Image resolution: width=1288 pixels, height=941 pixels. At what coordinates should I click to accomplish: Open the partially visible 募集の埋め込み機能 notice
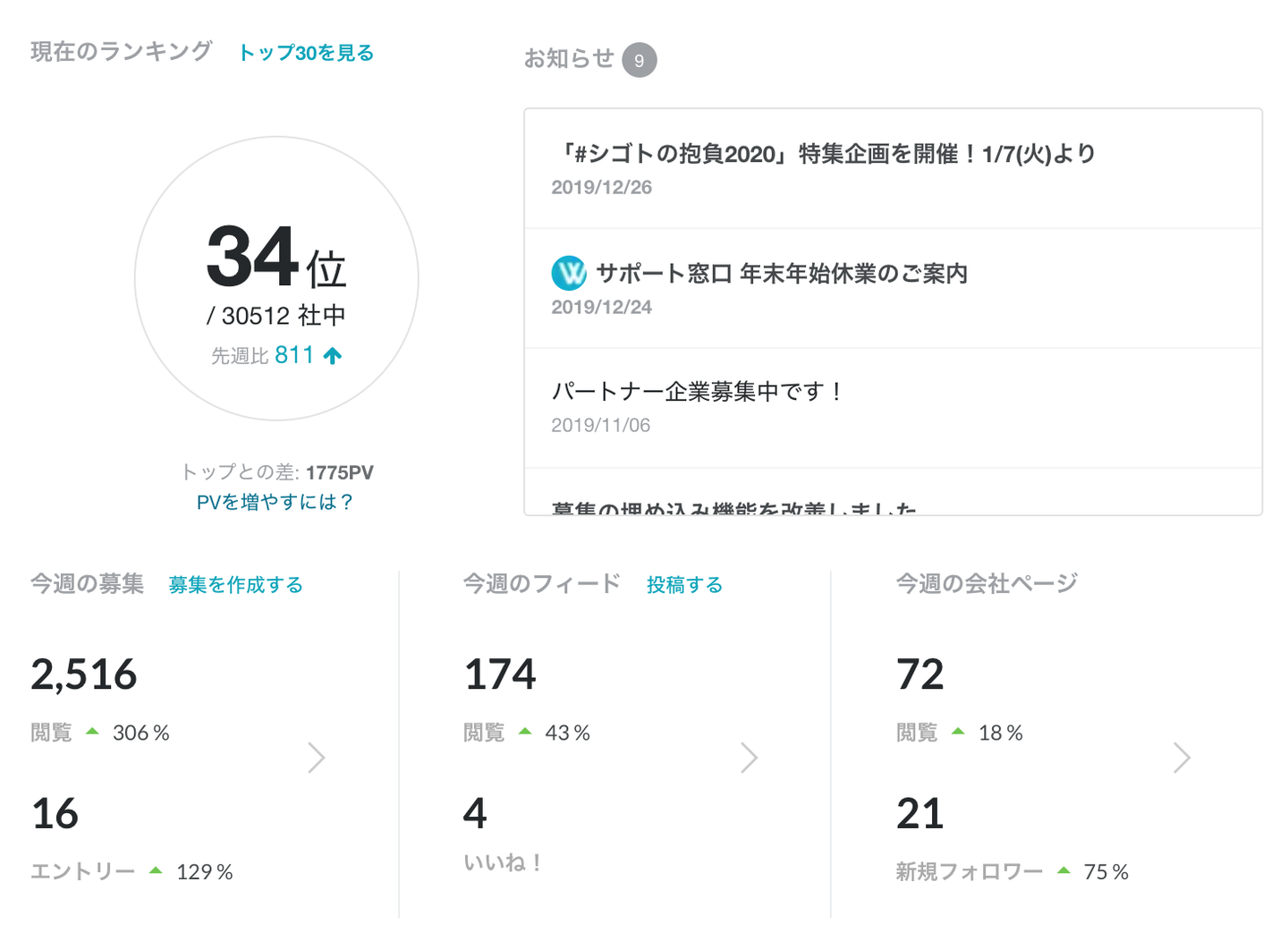tap(733, 506)
